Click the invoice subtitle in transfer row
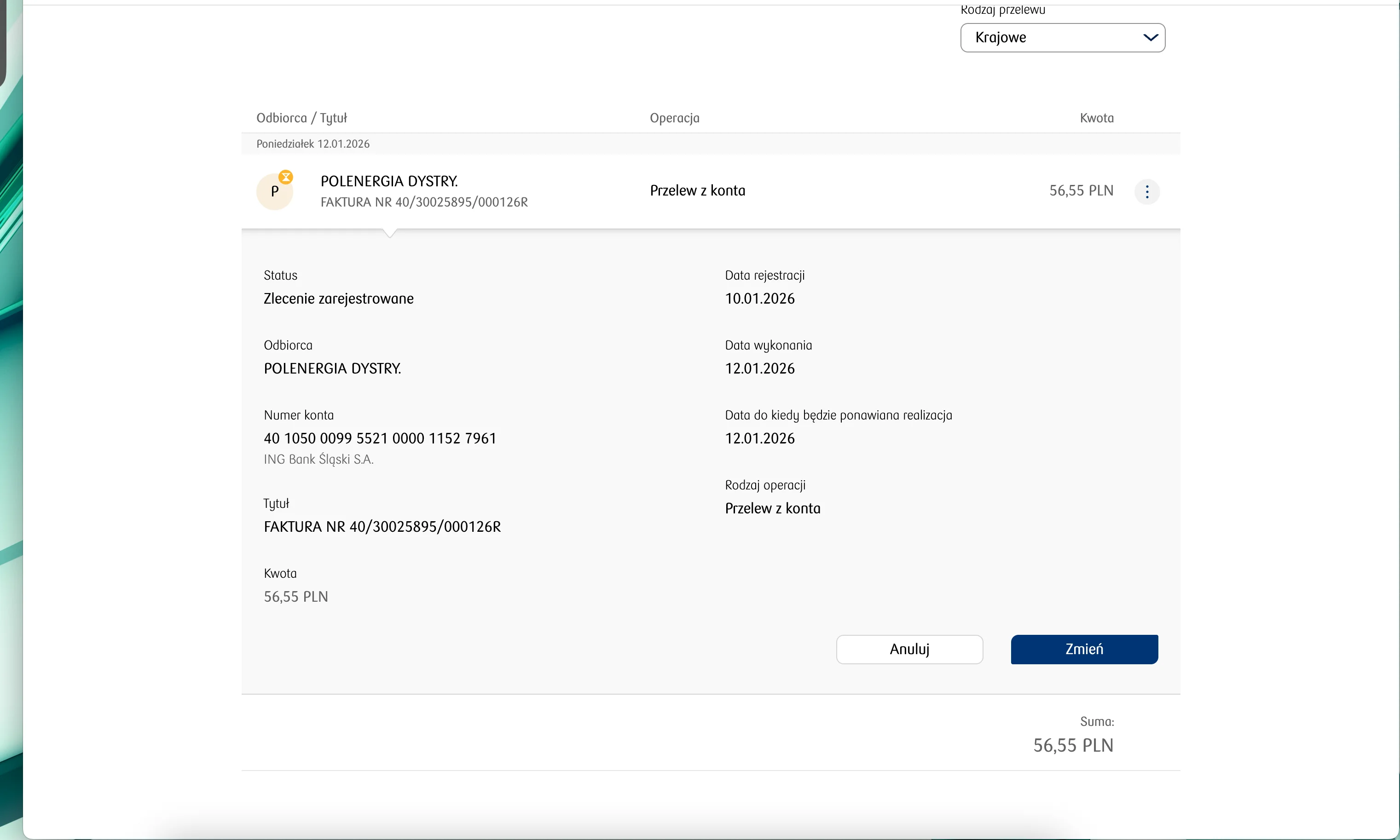Image resolution: width=1400 pixels, height=840 pixels. click(x=424, y=202)
